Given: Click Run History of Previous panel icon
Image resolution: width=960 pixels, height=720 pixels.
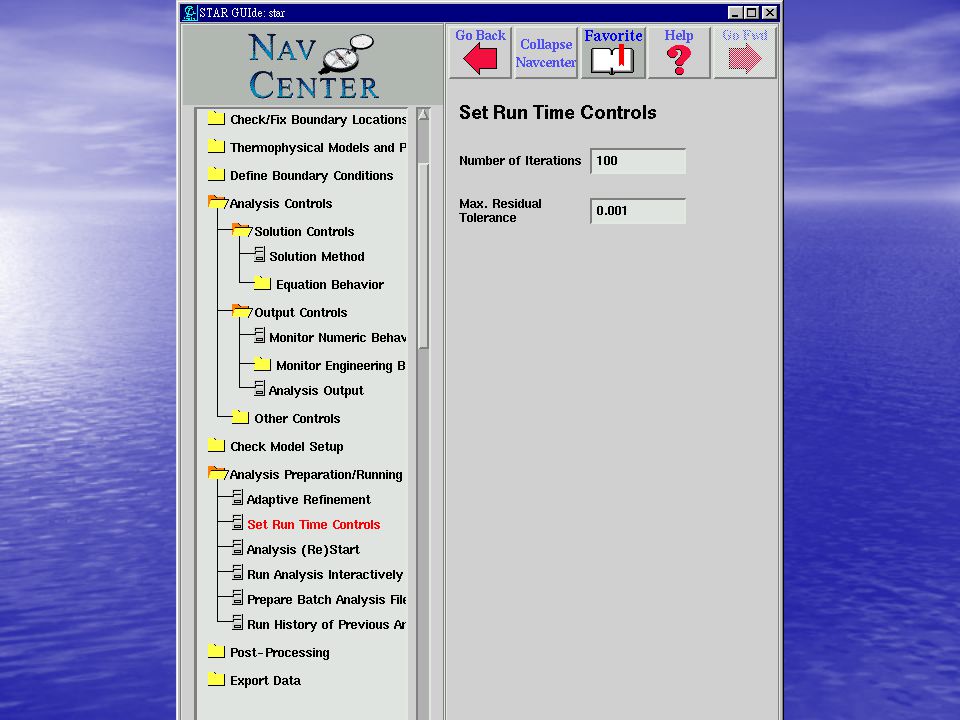Looking at the screenshot, I should click(x=238, y=623).
